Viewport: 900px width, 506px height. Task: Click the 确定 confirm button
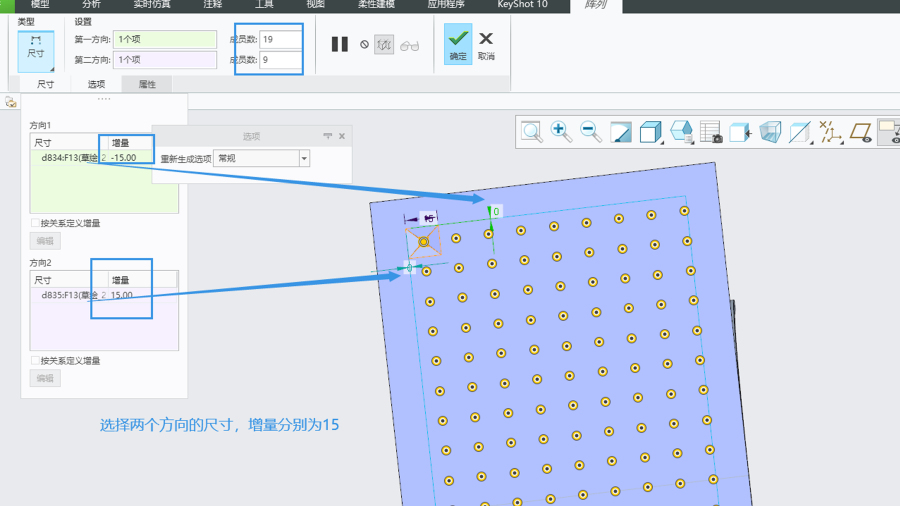pyautogui.click(x=458, y=45)
